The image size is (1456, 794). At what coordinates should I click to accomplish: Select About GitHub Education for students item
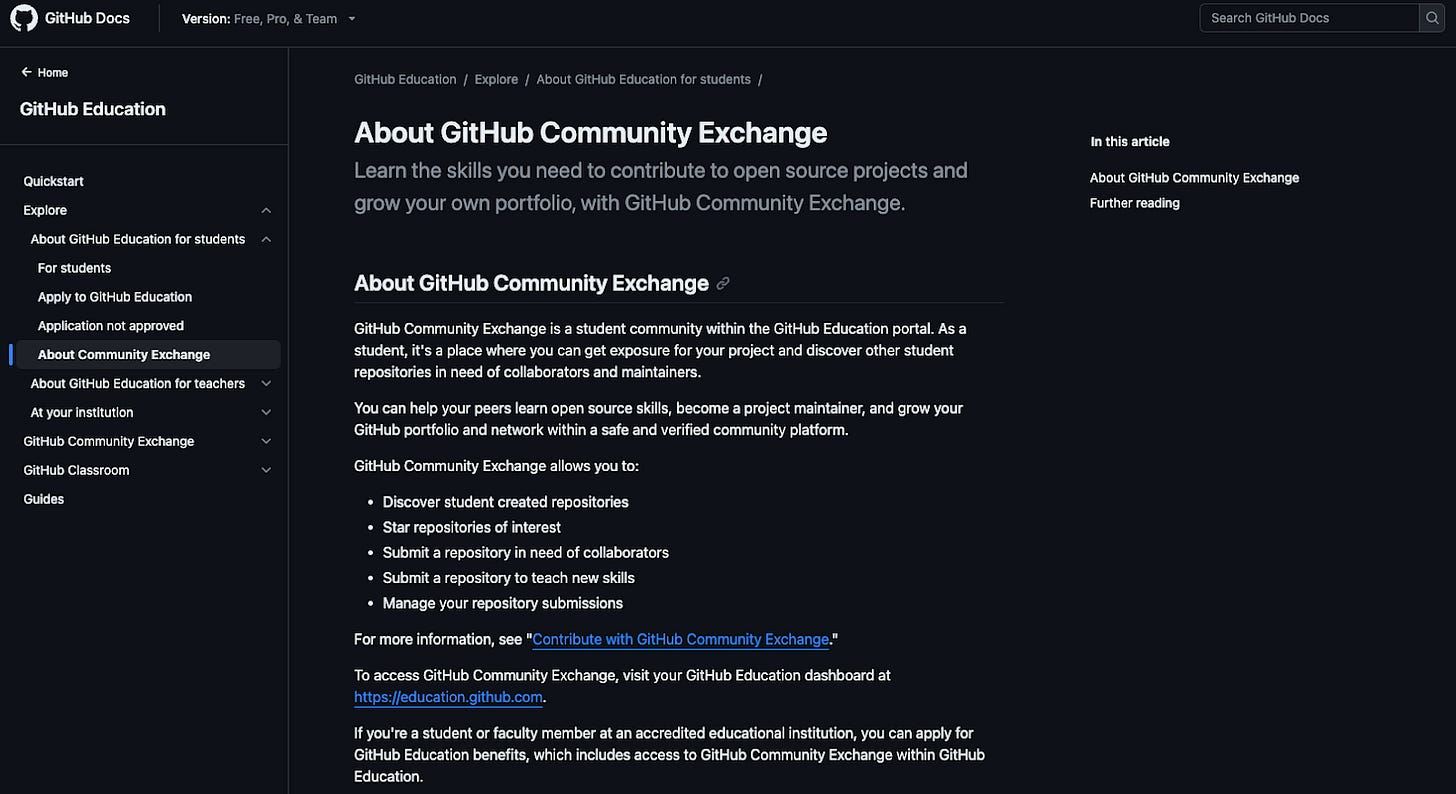[x=138, y=239]
